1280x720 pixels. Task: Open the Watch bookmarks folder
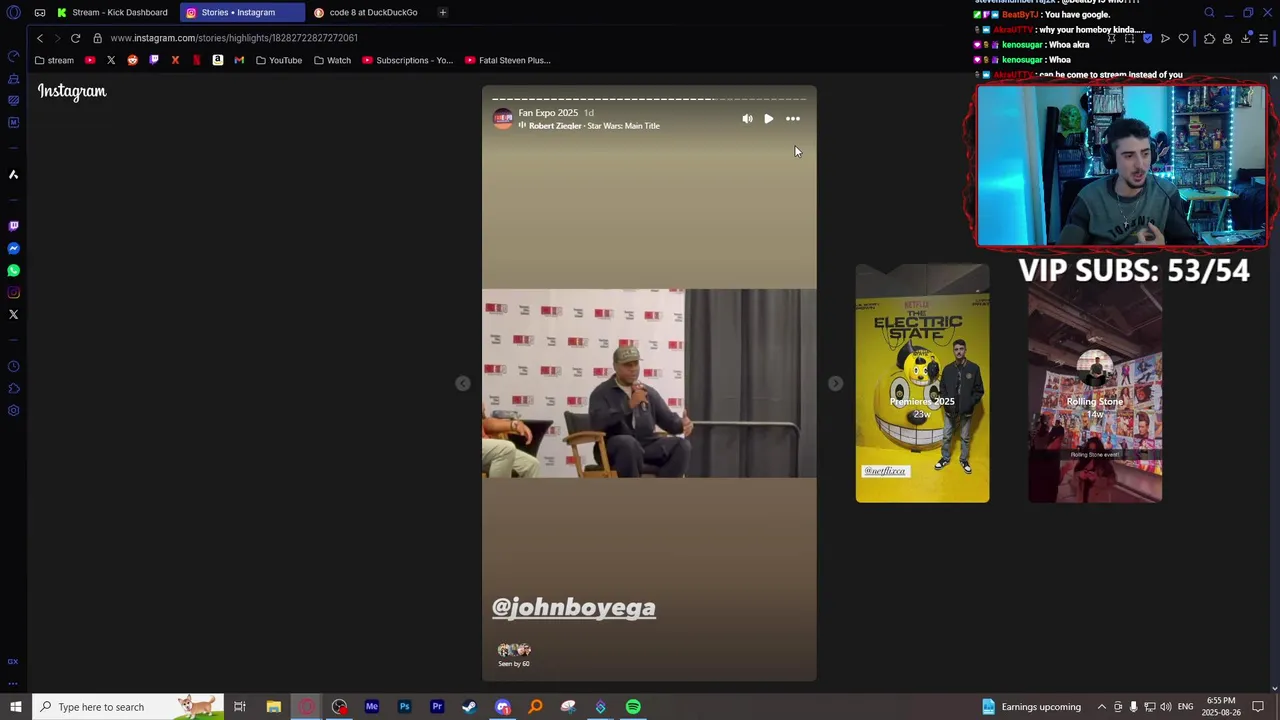coord(333,60)
